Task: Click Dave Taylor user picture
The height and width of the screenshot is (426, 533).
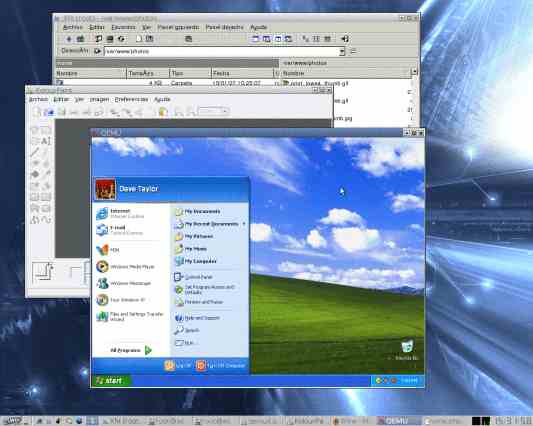Action: [105, 189]
